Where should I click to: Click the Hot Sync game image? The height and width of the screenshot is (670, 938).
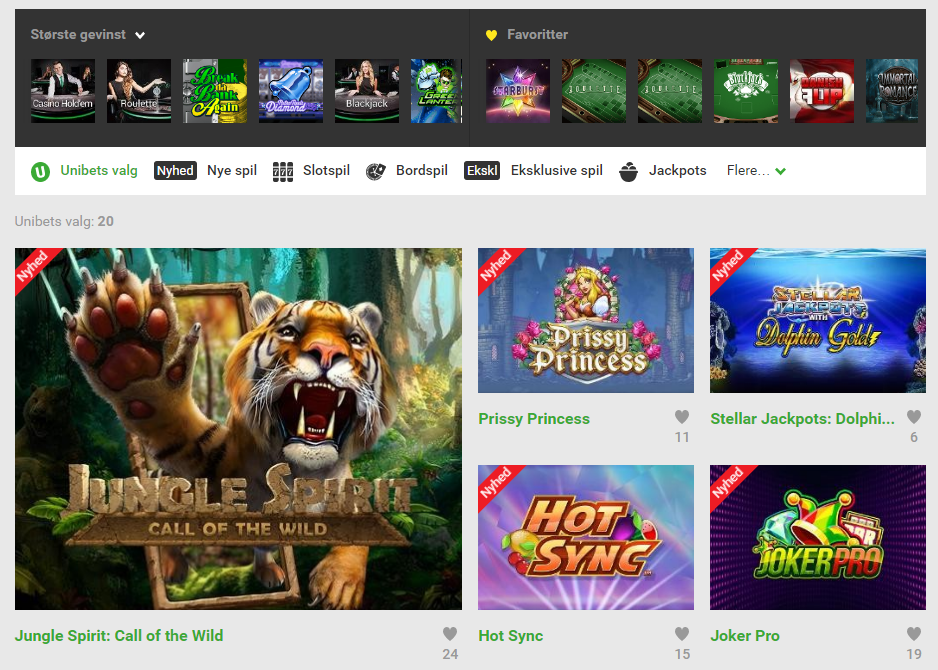point(586,537)
